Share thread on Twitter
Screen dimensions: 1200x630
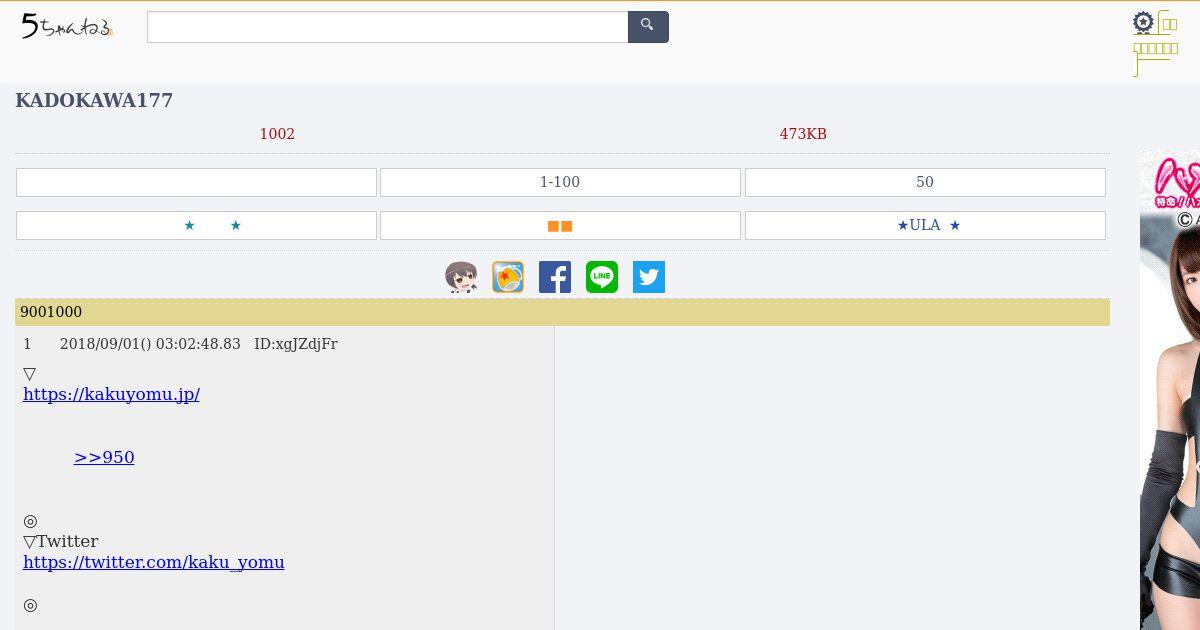(649, 277)
